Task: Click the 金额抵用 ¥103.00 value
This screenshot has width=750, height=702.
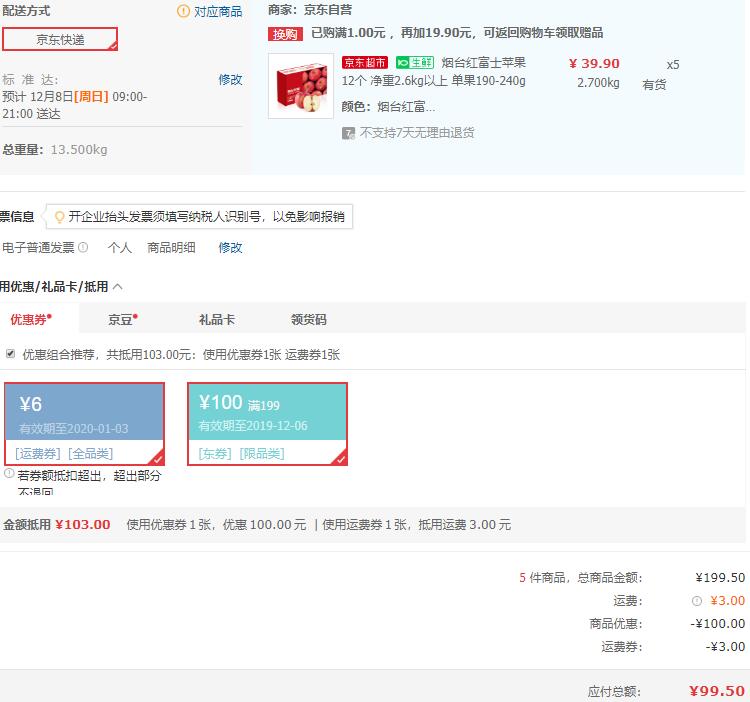Action: point(83,525)
